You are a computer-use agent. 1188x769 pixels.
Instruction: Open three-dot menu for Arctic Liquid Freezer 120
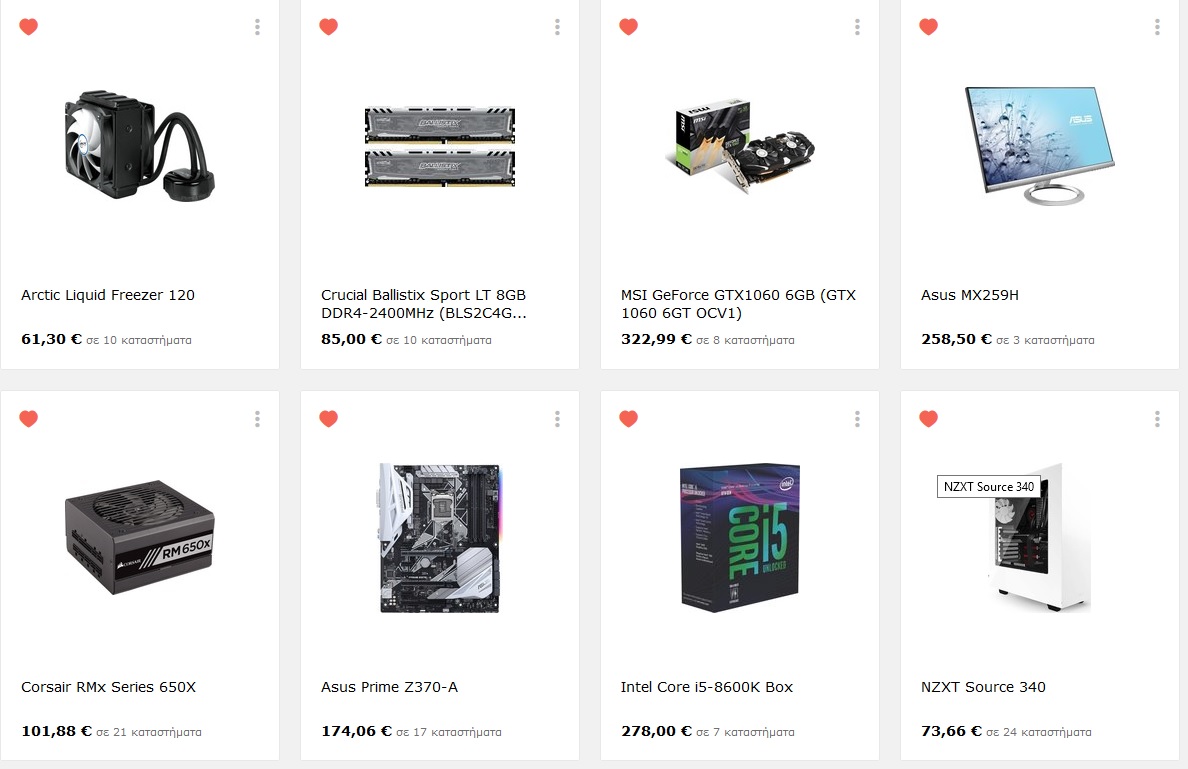[x=258, y=27]
